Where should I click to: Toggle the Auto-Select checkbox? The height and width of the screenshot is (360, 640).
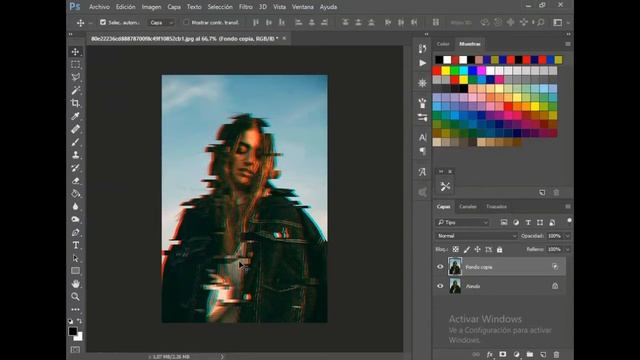point(103,22)
